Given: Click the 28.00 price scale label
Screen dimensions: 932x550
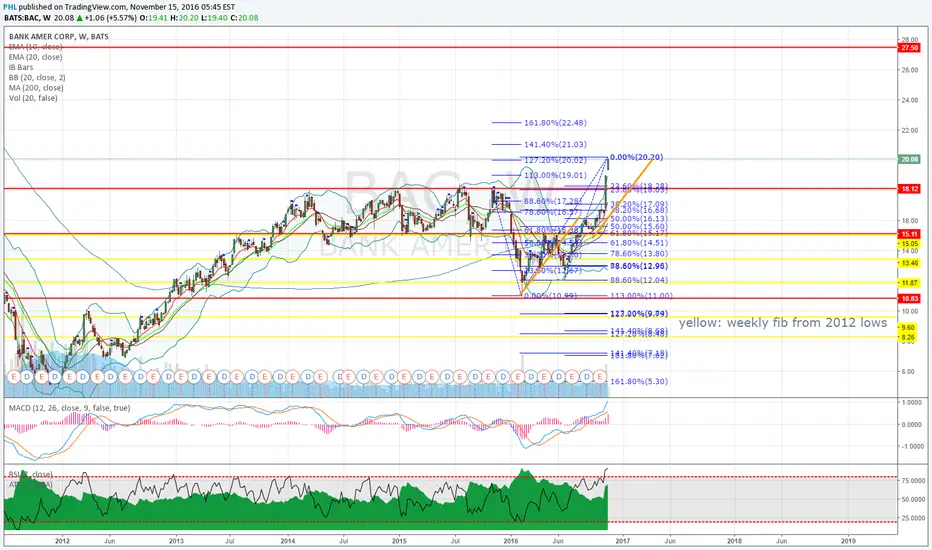Looking at the screenshot, I should (909, 39).
